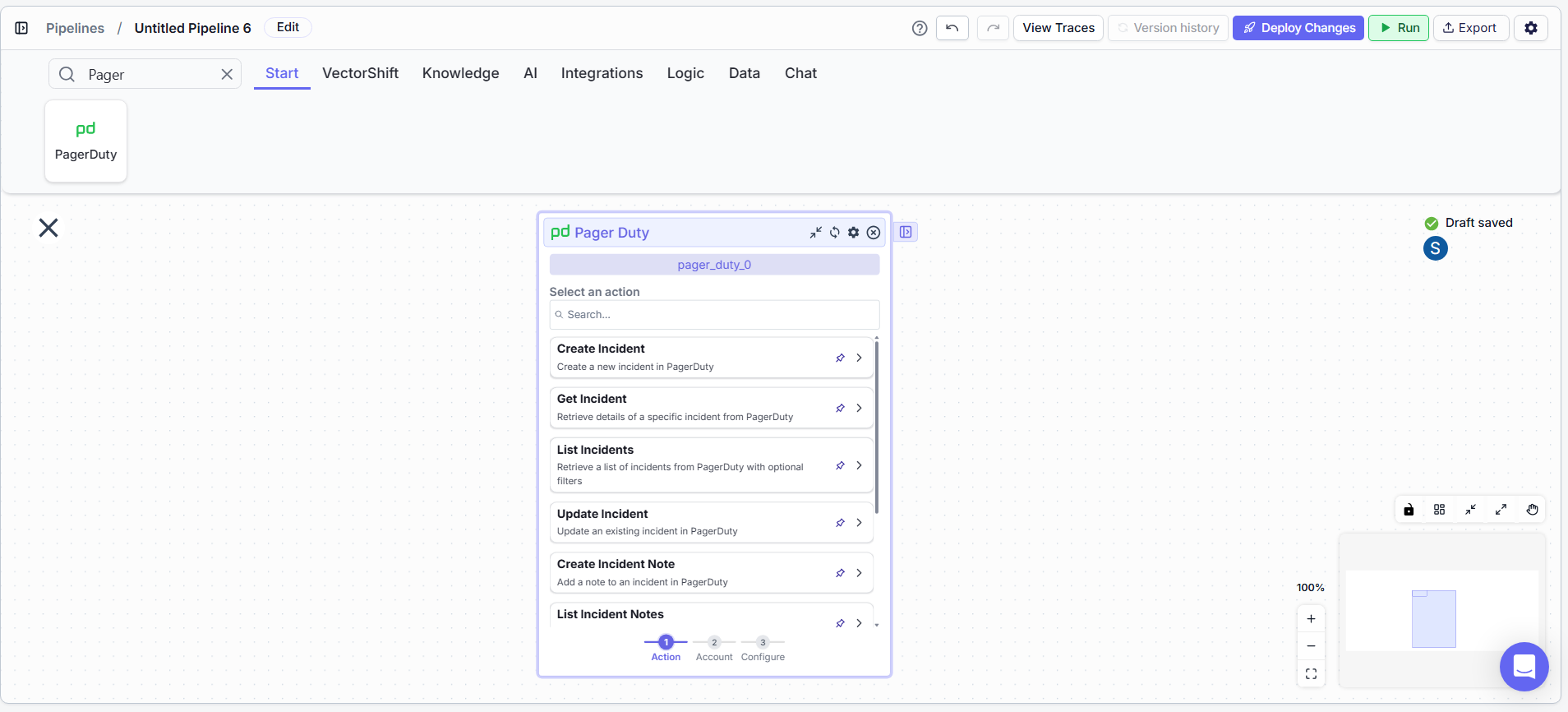Click Edit next to pipeline name
This screenshot has width=1568, height=712.
288,27
